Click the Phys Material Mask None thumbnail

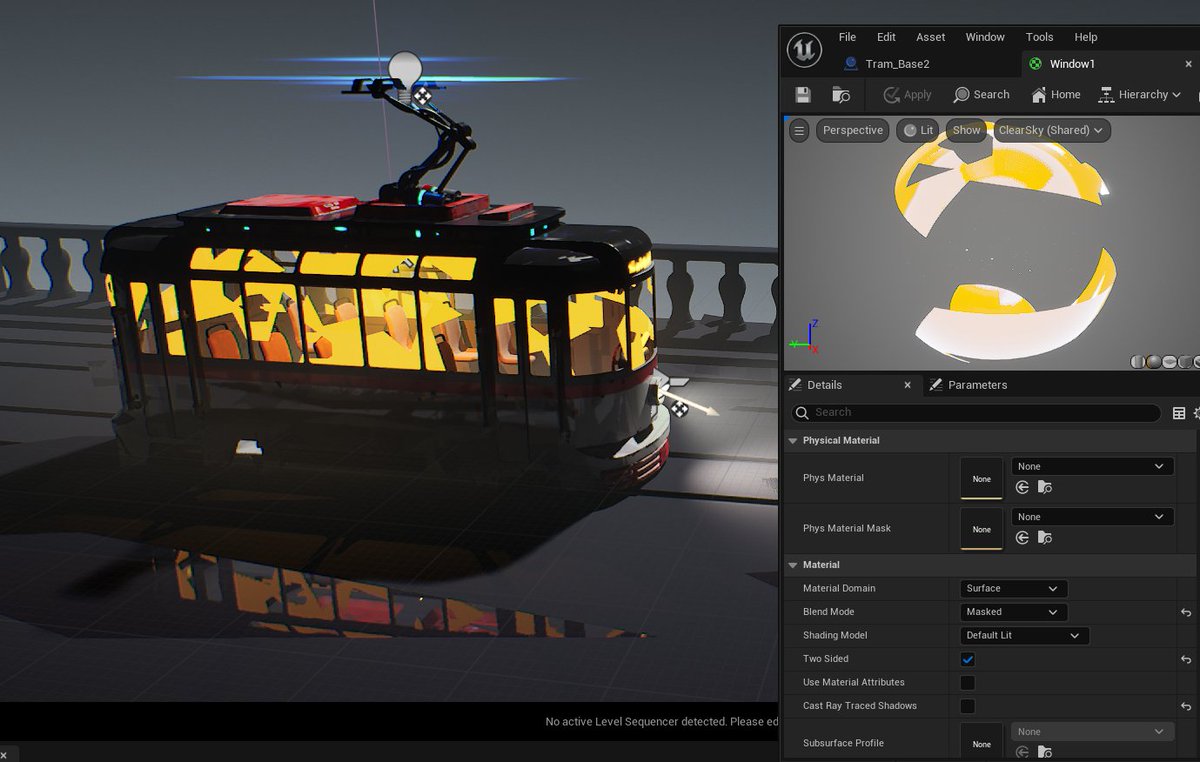981,528
